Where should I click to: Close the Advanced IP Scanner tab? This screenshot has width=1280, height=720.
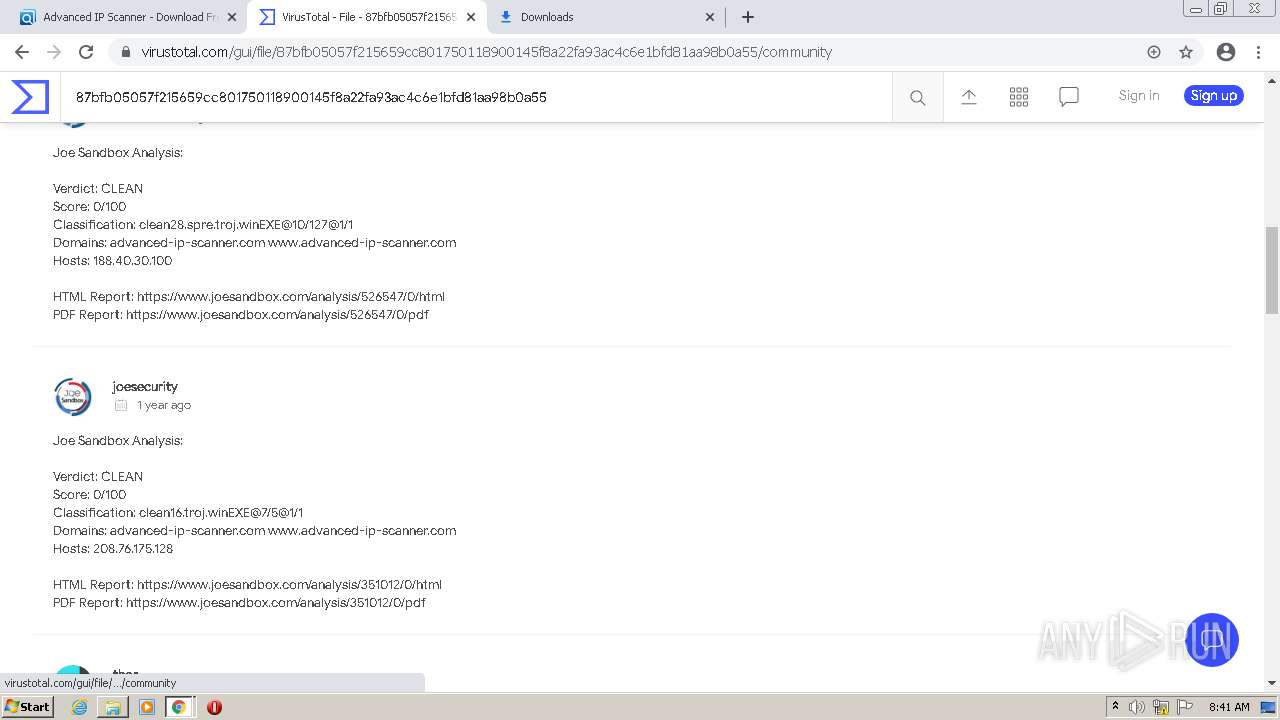[232, 17]
